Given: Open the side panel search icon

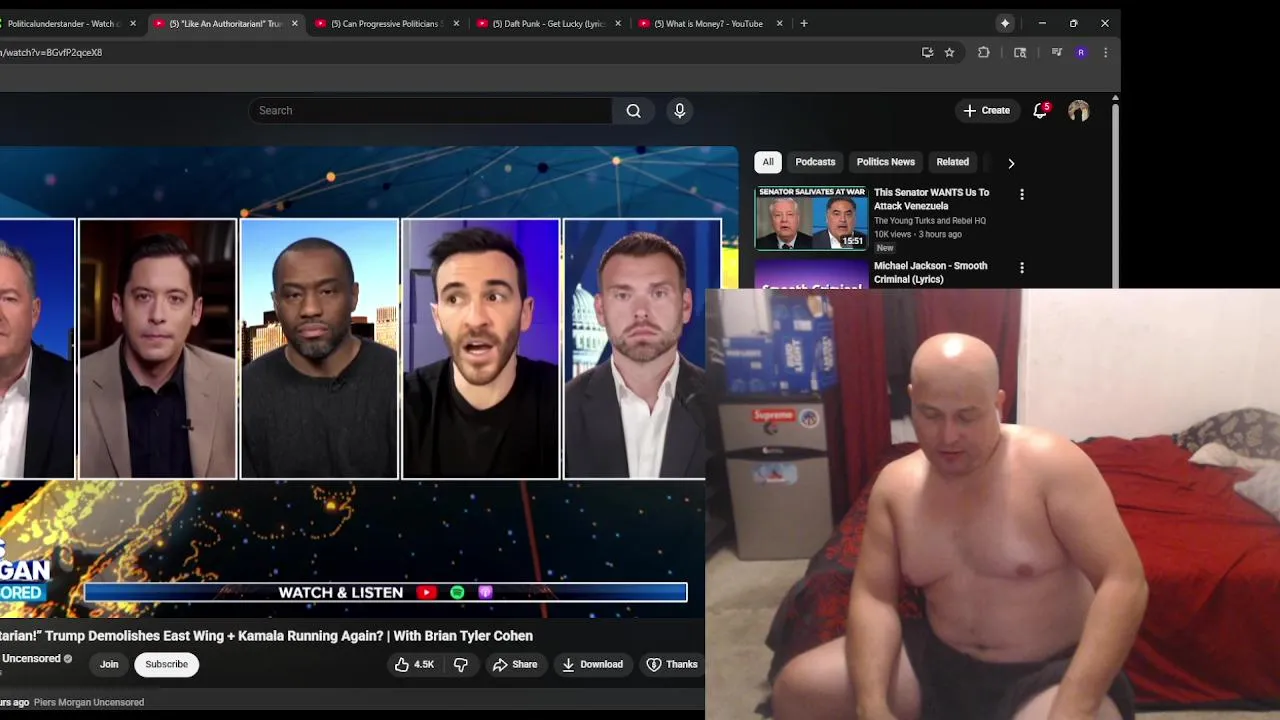Looking at the screenshot, I should [1020, 52].
